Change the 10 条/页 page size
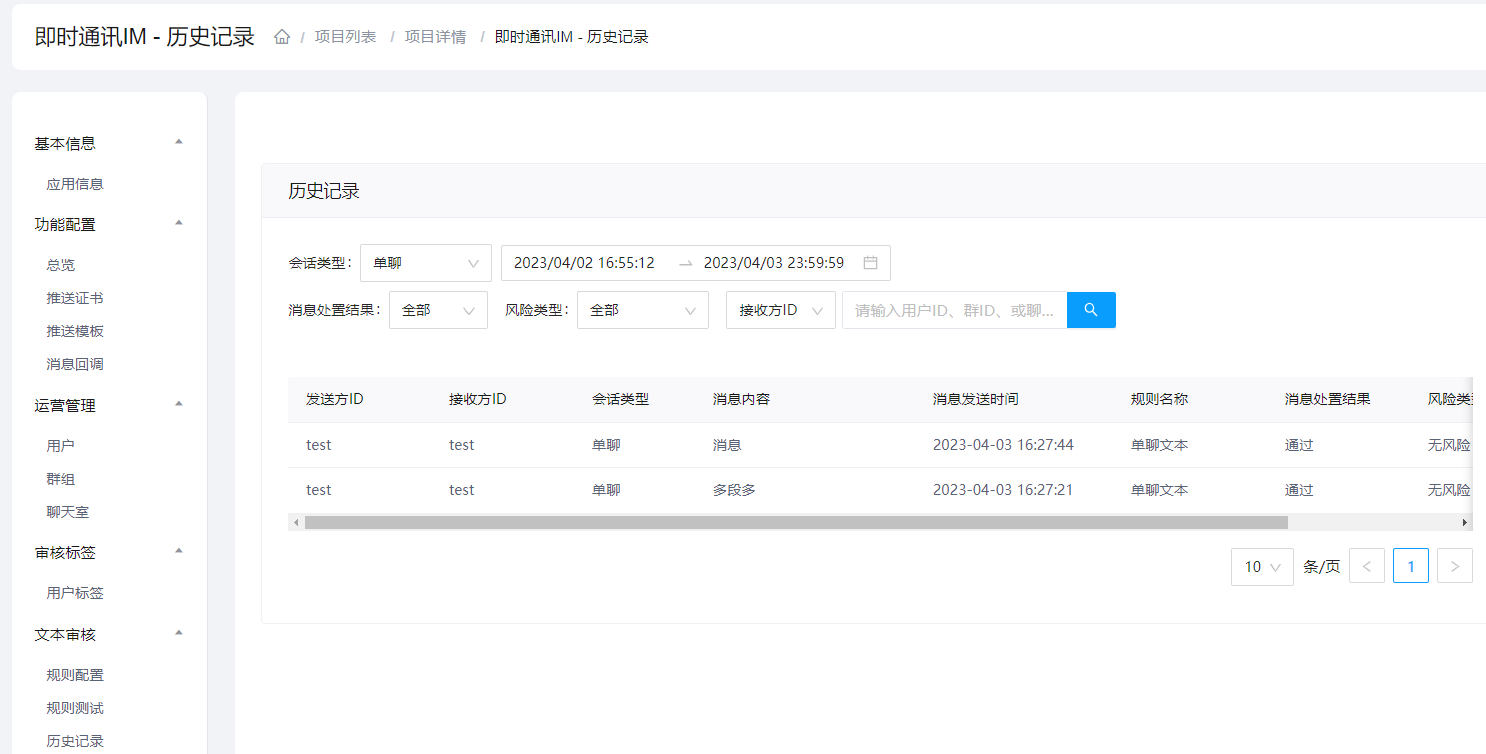Screen dimensions: 1486x754 tap(1262, 566)
